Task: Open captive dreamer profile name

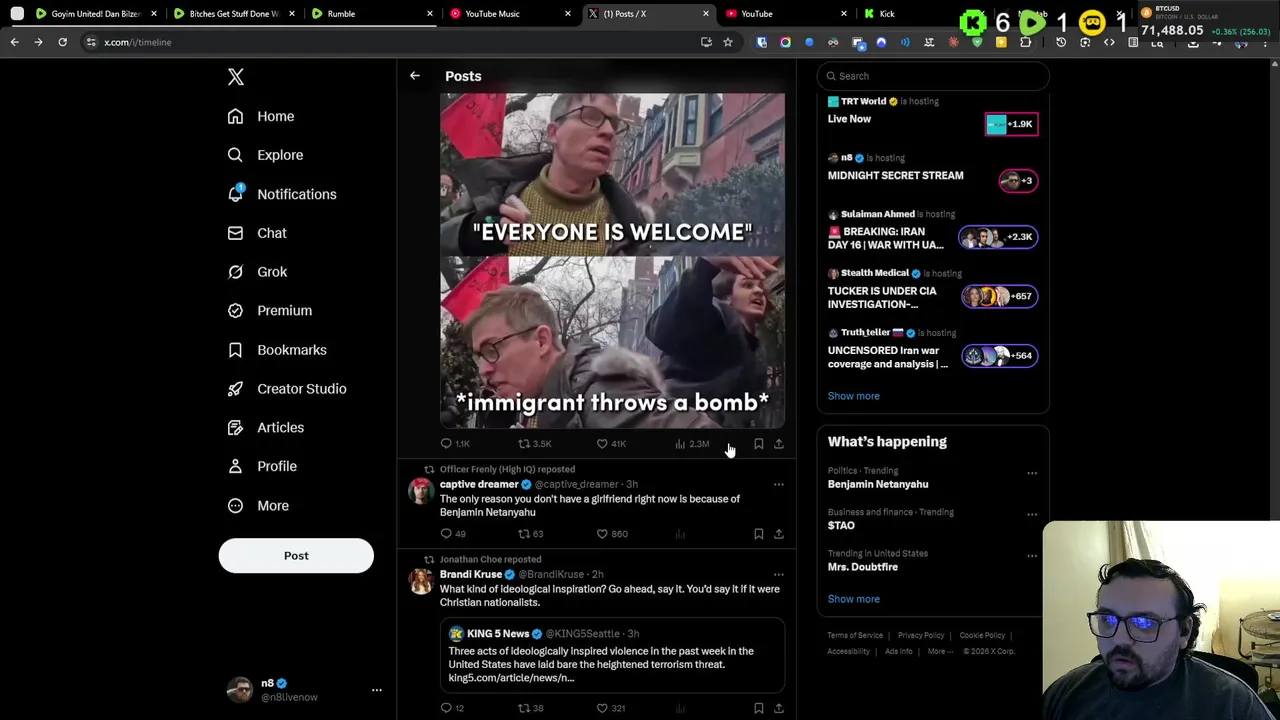Action: [479, 484]
